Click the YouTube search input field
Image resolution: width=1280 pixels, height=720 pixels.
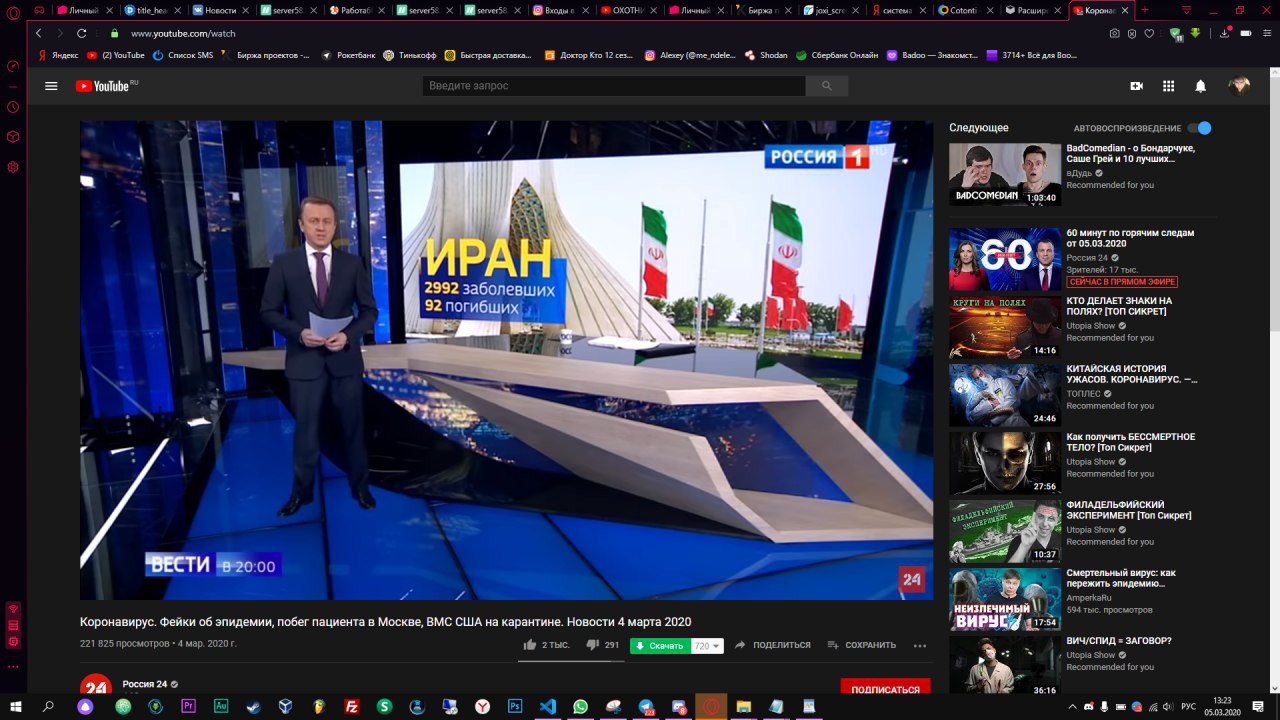(613, 86)
